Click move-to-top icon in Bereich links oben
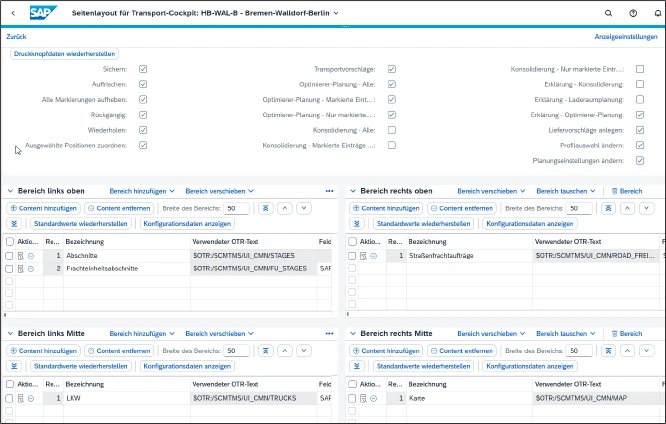This screenshot has height=424, width=666. [264, 208]
